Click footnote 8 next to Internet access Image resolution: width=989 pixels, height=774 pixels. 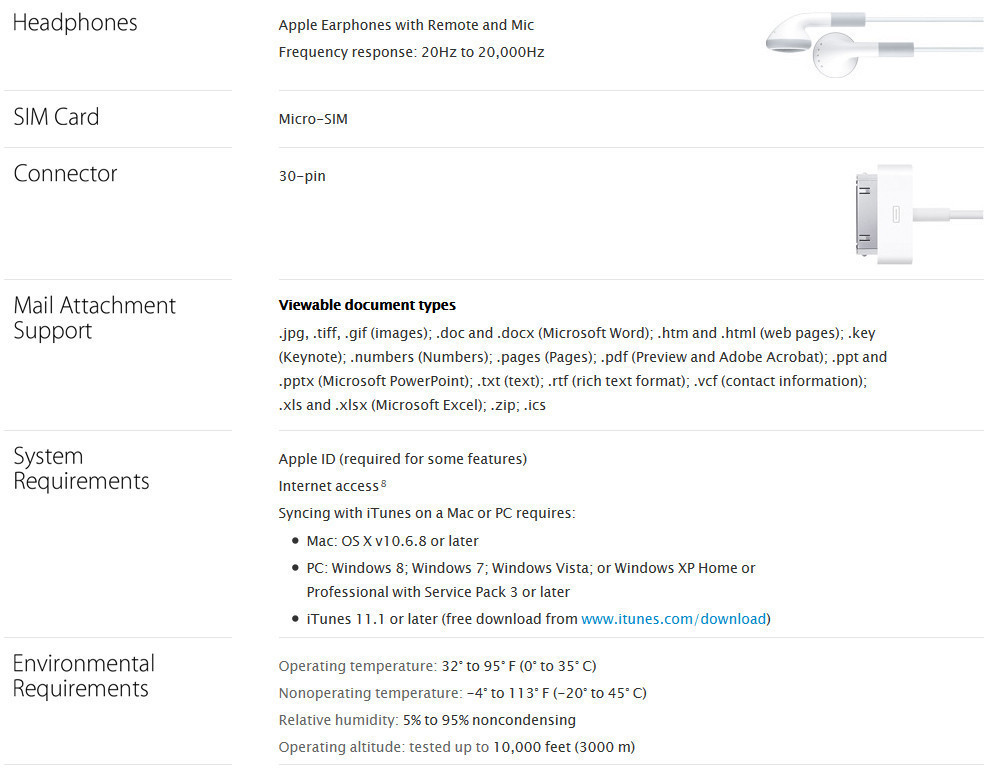click(x=383, y=484)
